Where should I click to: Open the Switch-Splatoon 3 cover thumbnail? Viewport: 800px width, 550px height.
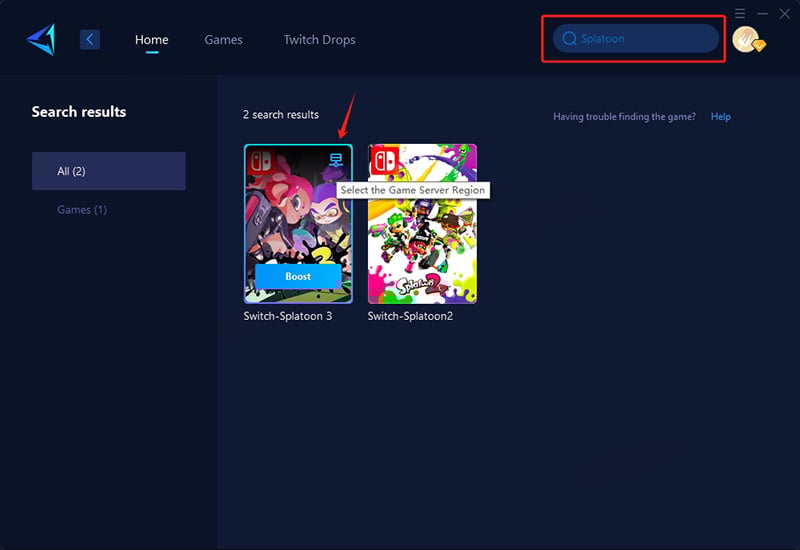click(x=298, y=223)
